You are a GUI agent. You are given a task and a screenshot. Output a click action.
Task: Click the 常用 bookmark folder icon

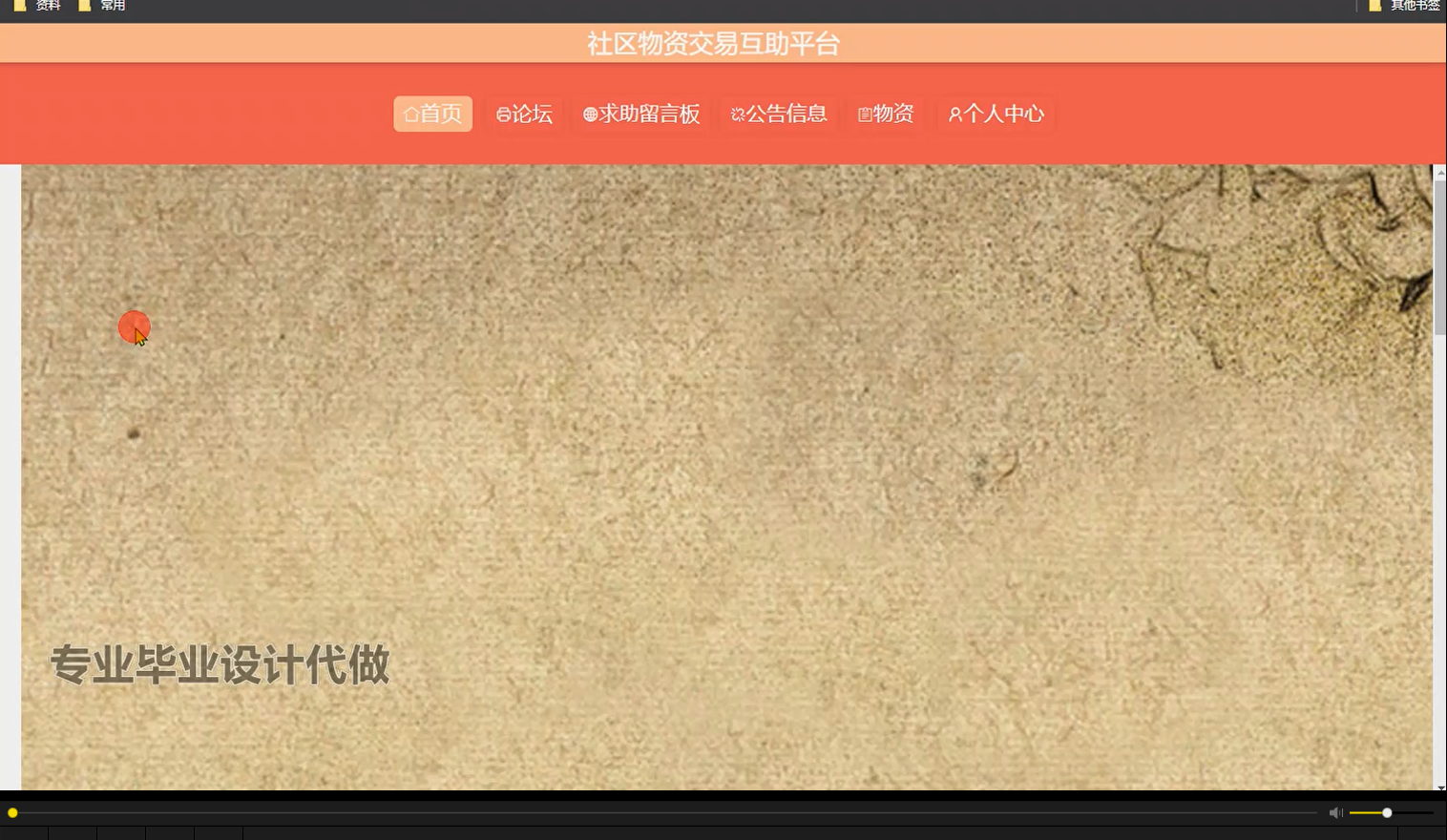[85, 6]
